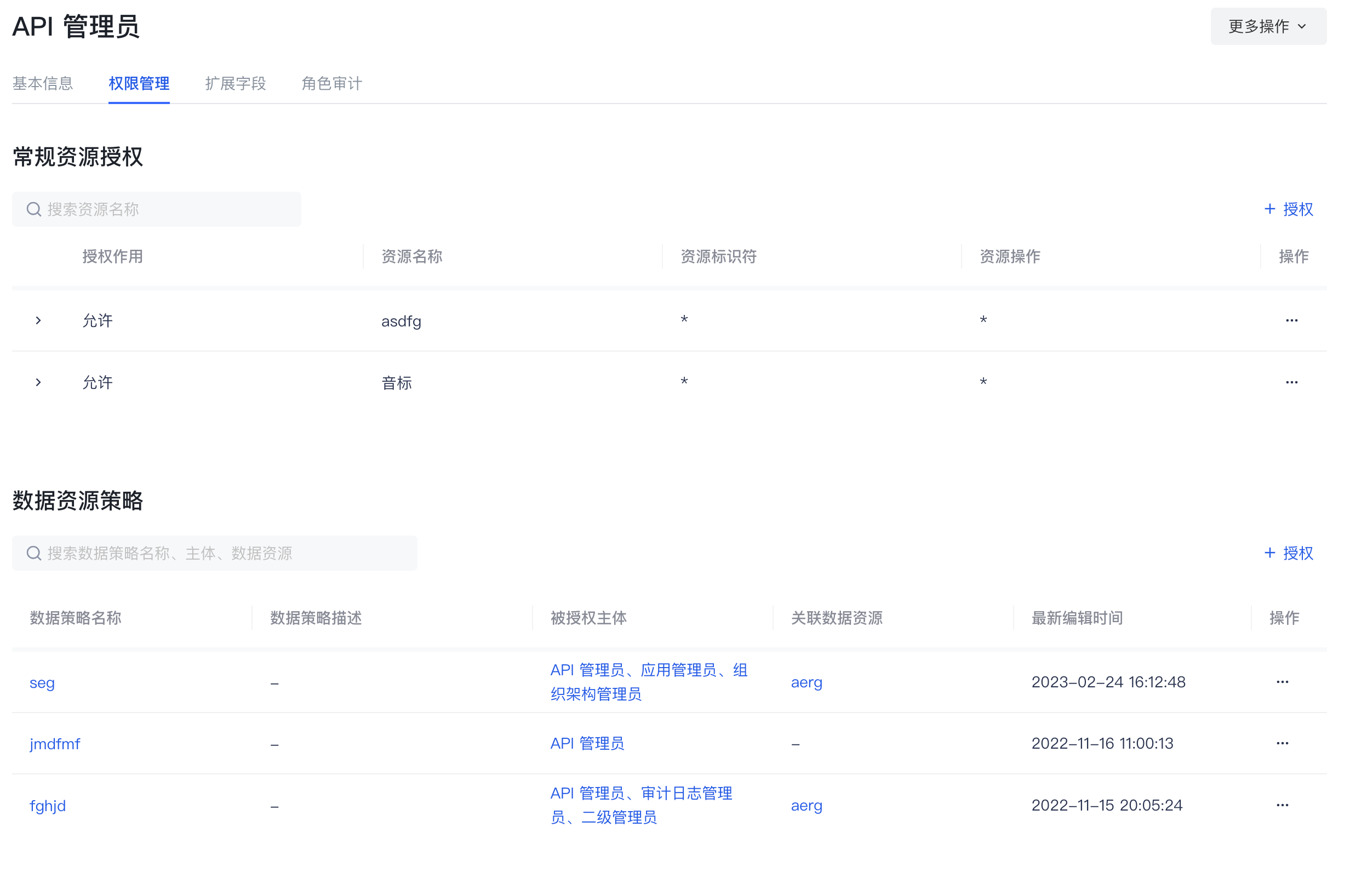The height and width of the screenshot is (896, 1350).
Task: Click the search icon in 常规资源授权 search box
Action: [34, 209]
